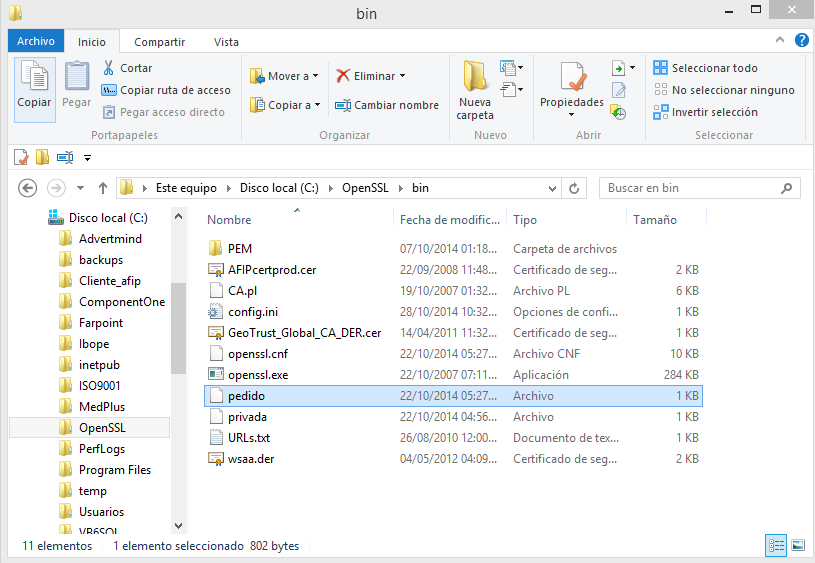The image size is (815, 563).
Task: Click Pegar acceso directo
Action: pos(164,112)
